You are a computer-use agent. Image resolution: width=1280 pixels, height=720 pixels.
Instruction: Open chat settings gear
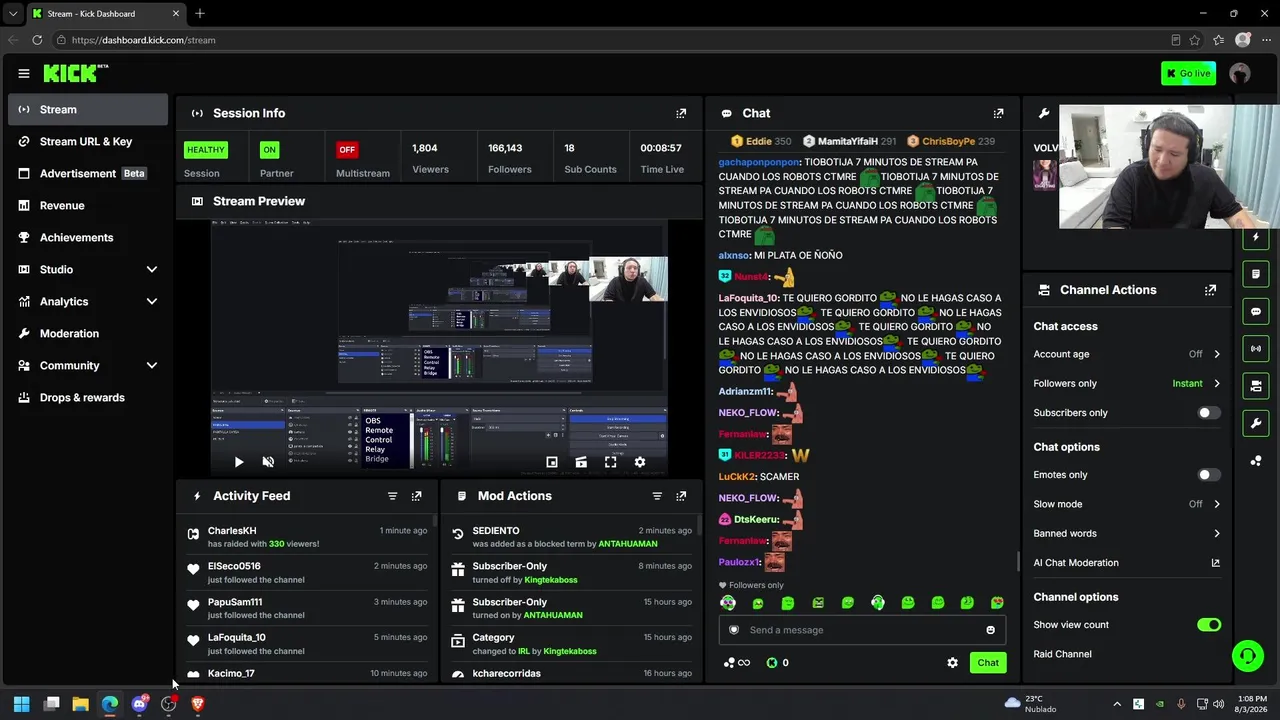[x=952, y=663]
